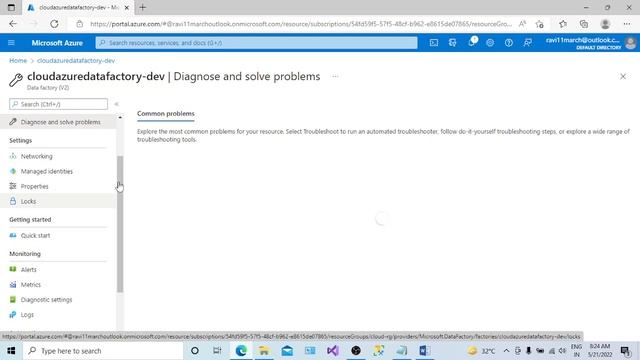Screen dimensions: 640x360
Task: Click the sidebar scrollbar thumb
Action: click(120, 224)
